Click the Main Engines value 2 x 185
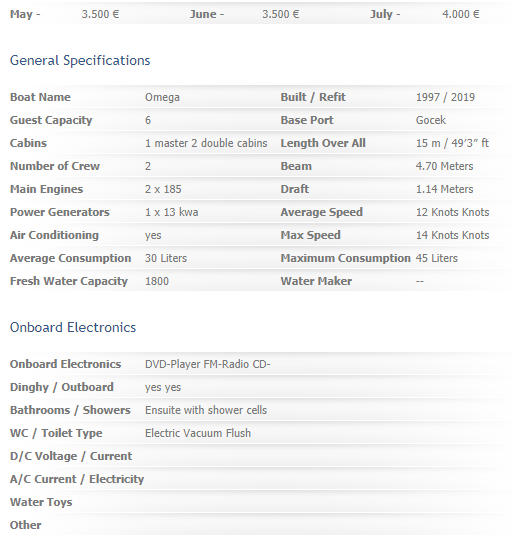This screenshot has width=513, height=537. click(163, 189)
